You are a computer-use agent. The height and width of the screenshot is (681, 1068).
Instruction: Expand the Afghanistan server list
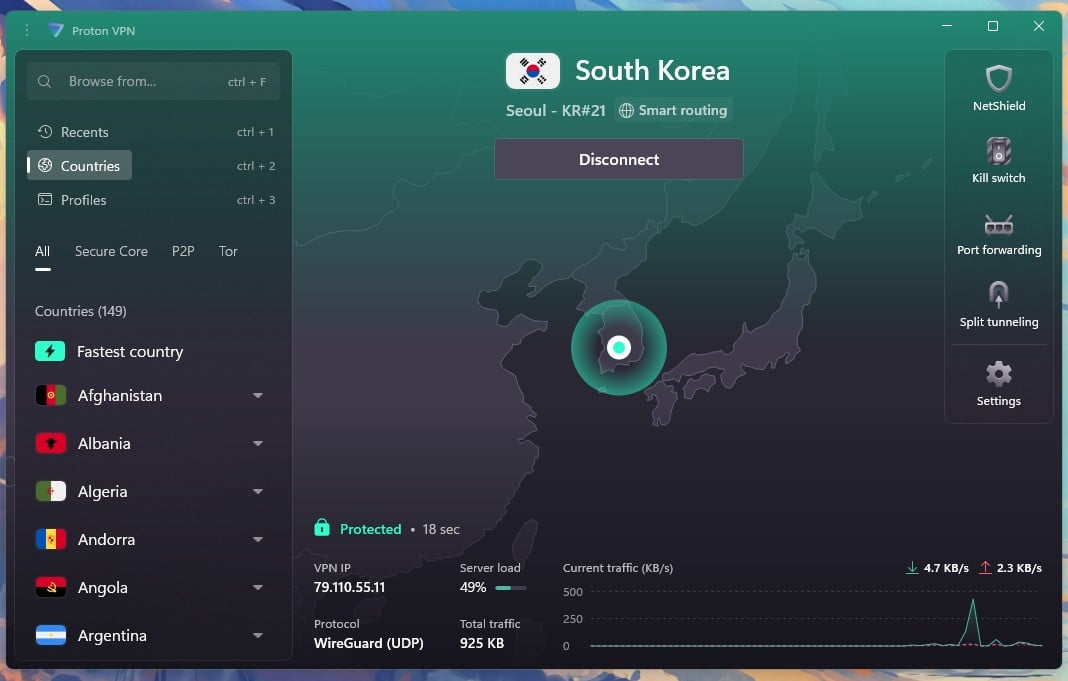point(258,395)
